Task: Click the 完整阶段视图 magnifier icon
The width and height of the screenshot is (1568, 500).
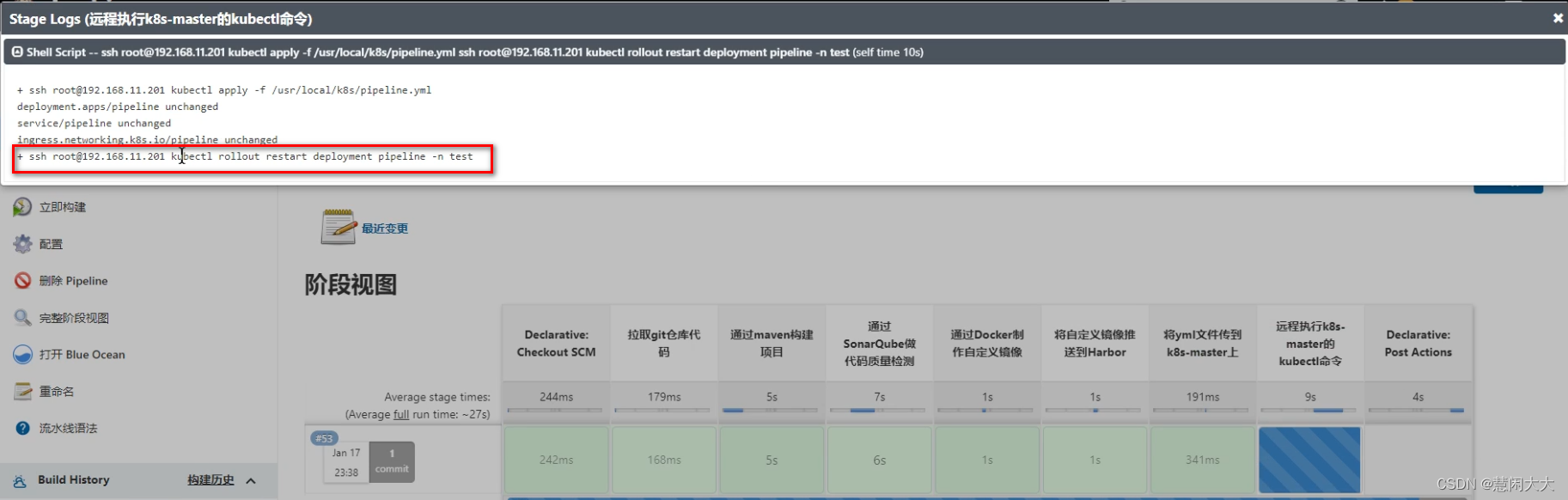Action: pyautogui.click(x=22, y=318)
